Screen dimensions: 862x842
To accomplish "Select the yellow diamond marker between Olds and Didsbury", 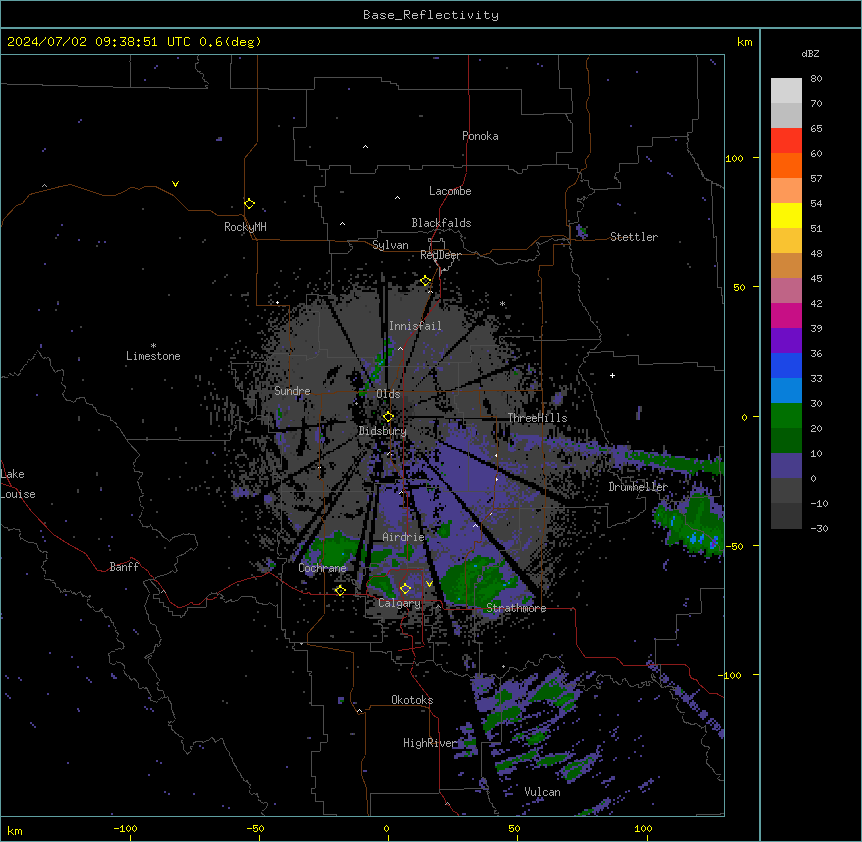I will [388, 416].
